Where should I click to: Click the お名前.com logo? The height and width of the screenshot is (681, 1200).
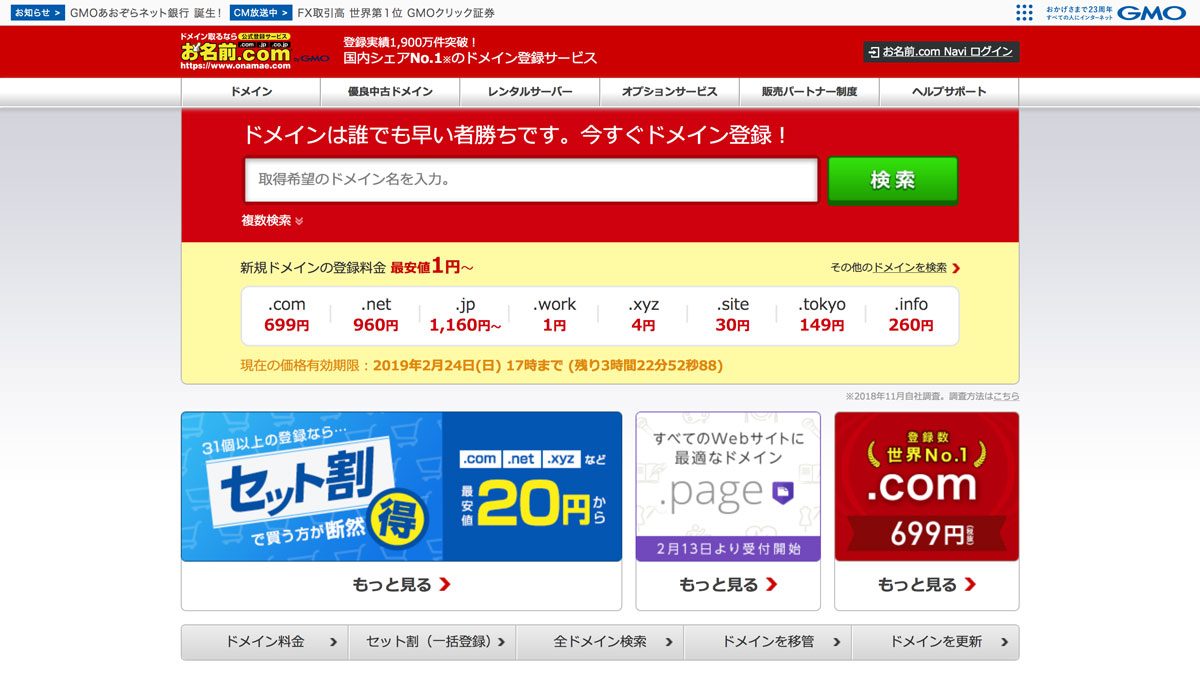pyautogui.click(x=254, y=51)
